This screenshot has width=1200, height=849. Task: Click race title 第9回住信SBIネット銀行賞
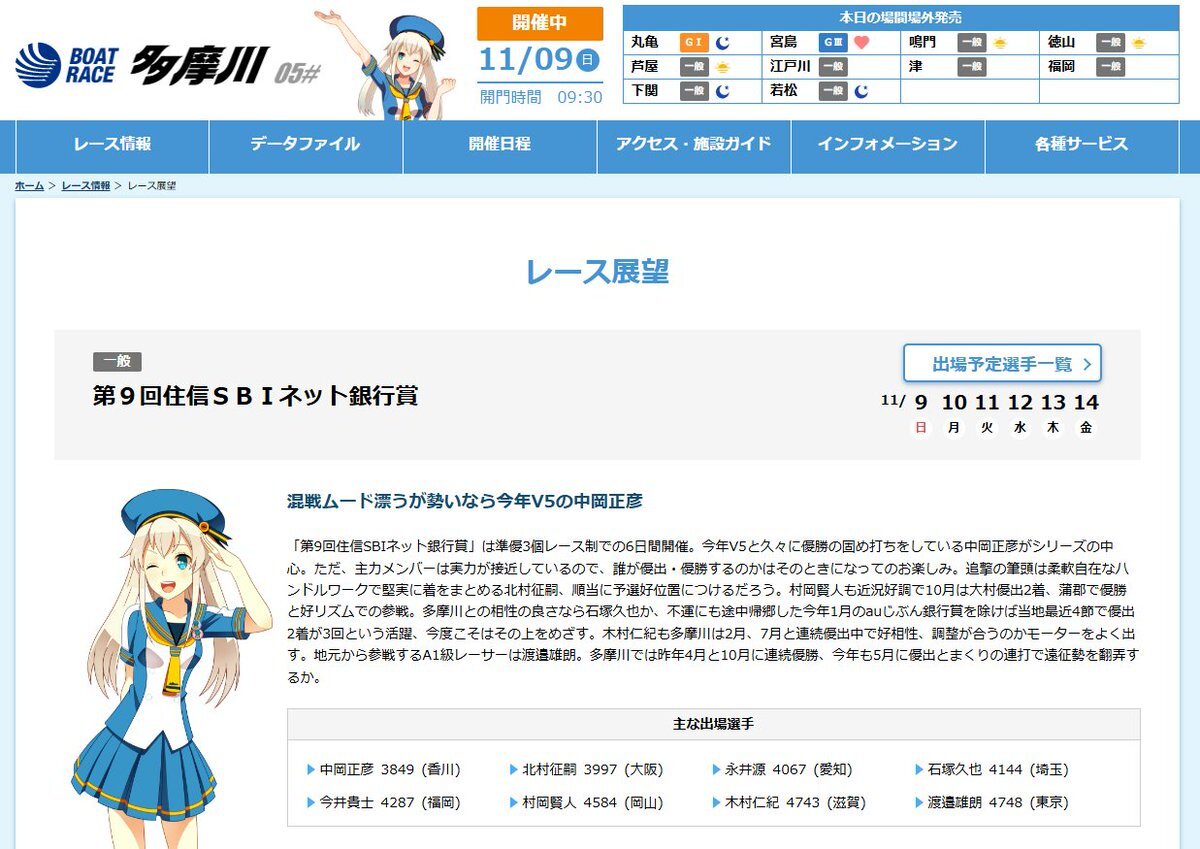(256, 396)
